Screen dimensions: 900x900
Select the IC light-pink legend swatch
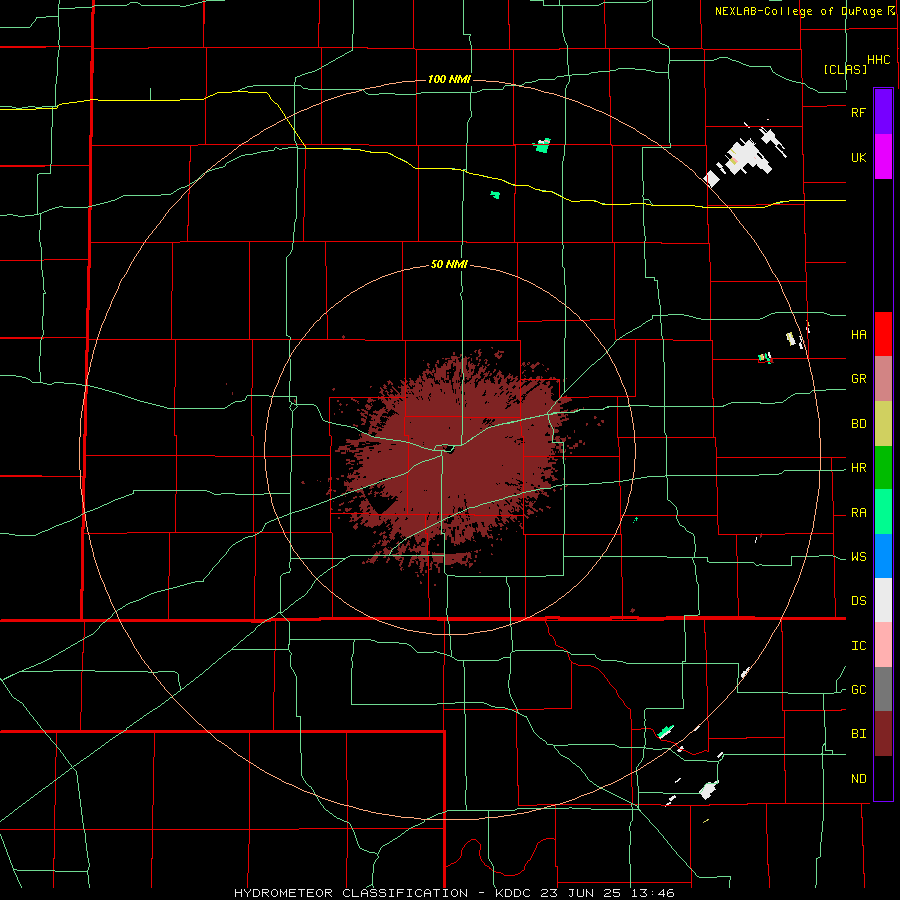(883, 645)
